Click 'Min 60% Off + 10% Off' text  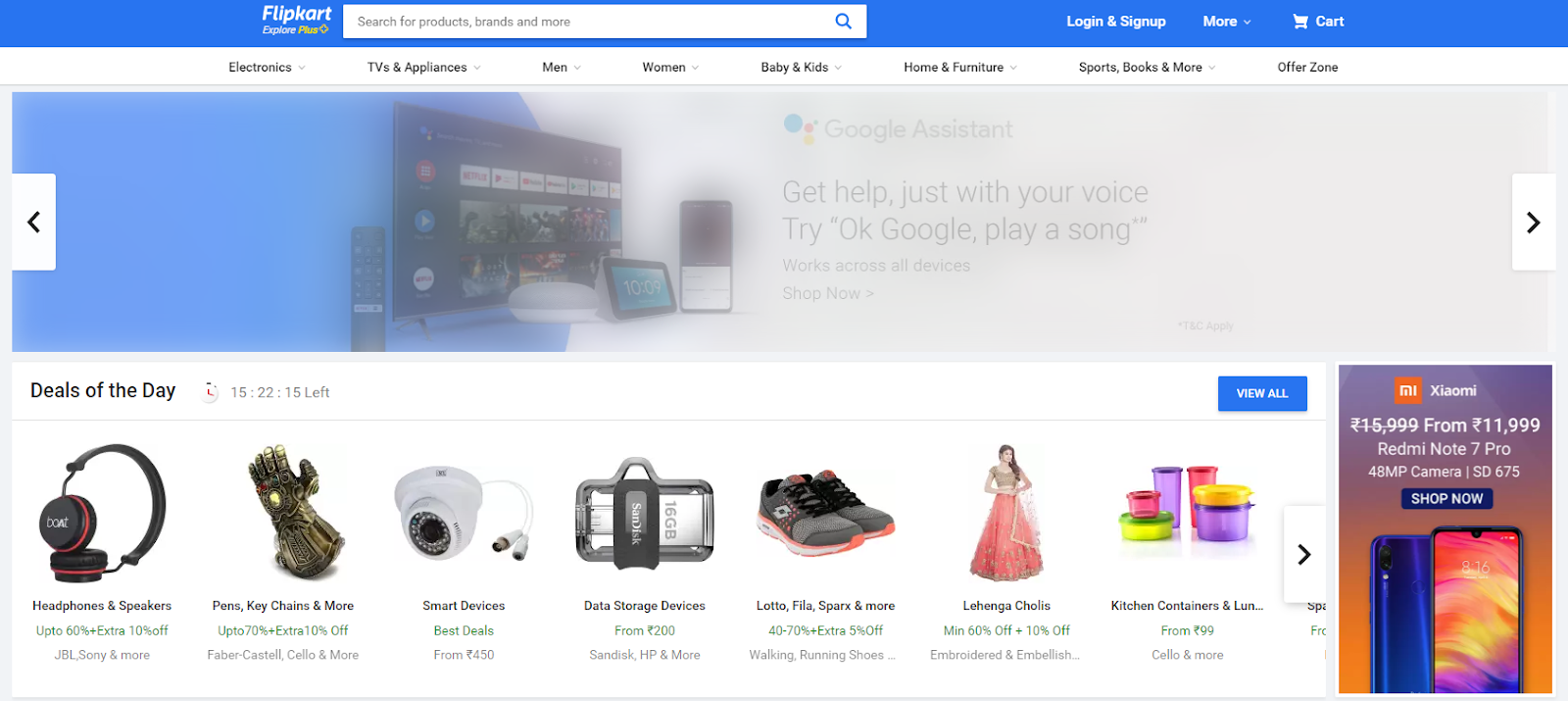click(x=1006, y=630)
